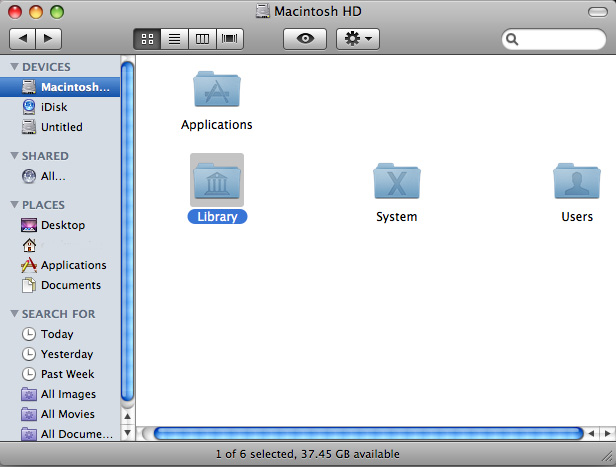This screenshot has height=467, width=616.
Task: Click the sidebar vertical scrollbar thumb
Action: point(127,232)
